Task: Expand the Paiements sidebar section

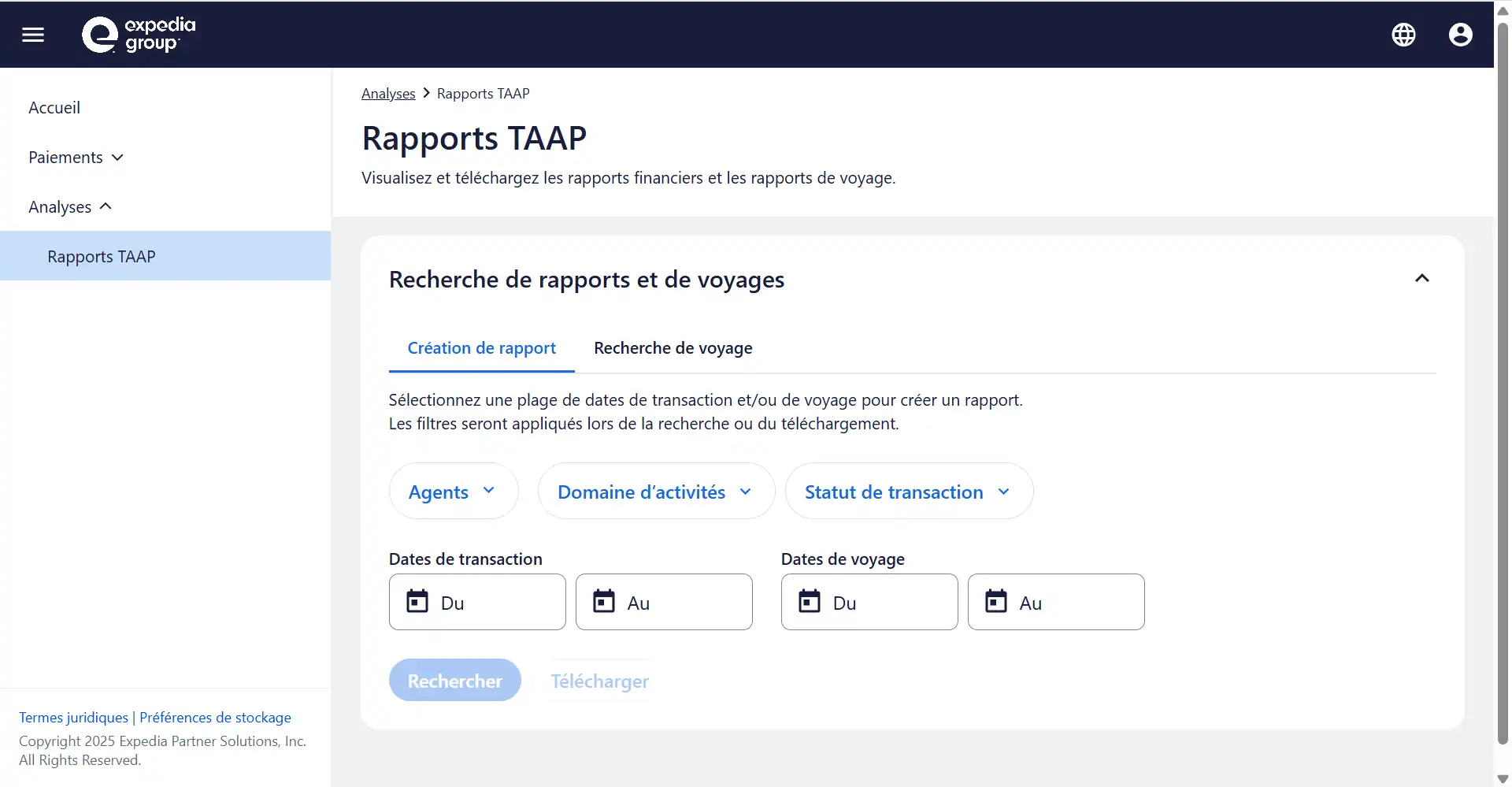Action: click(76, 158)
